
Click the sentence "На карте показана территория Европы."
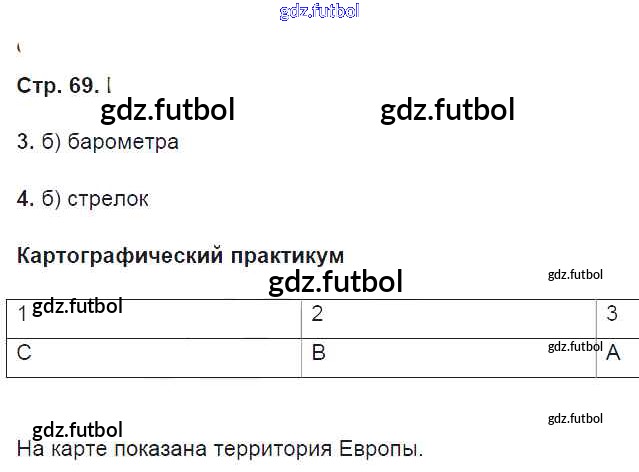[x=220, y=449]
